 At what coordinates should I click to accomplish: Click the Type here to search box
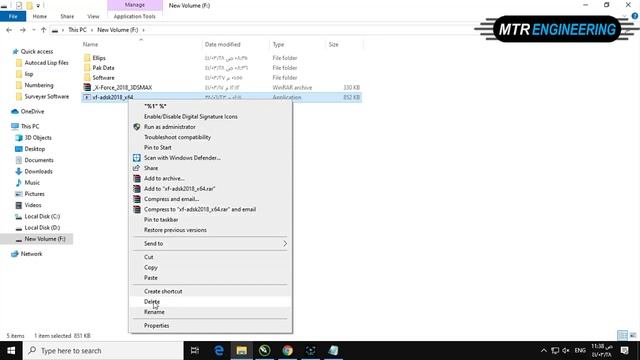point(103,351)
